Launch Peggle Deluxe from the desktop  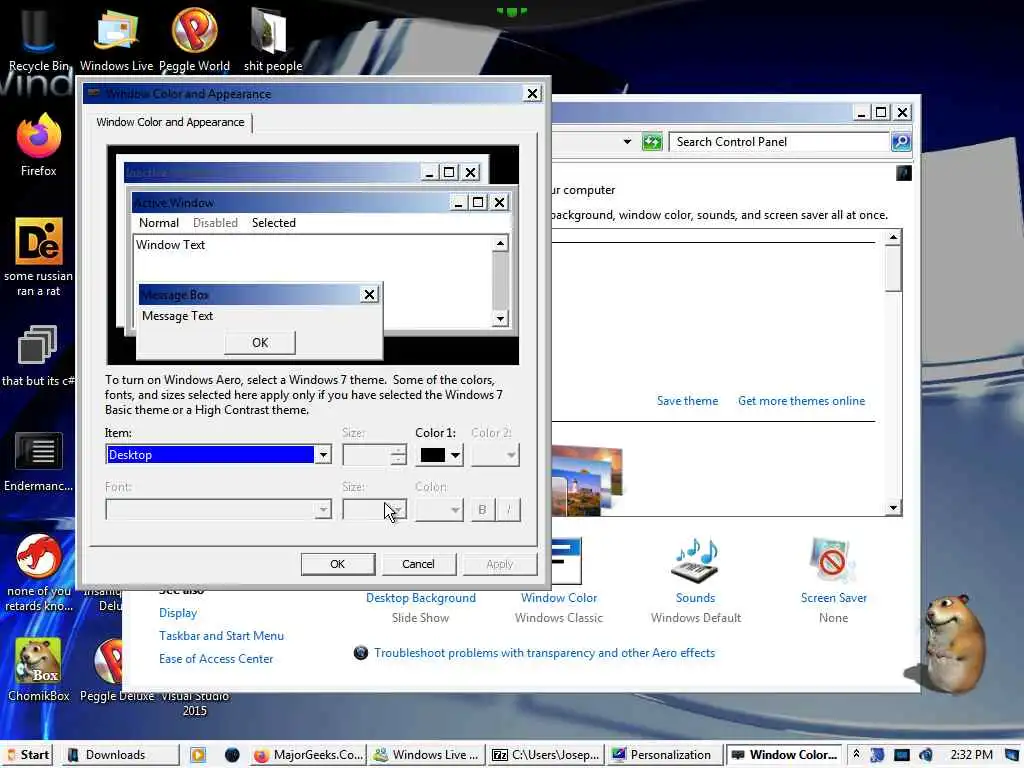116,670
